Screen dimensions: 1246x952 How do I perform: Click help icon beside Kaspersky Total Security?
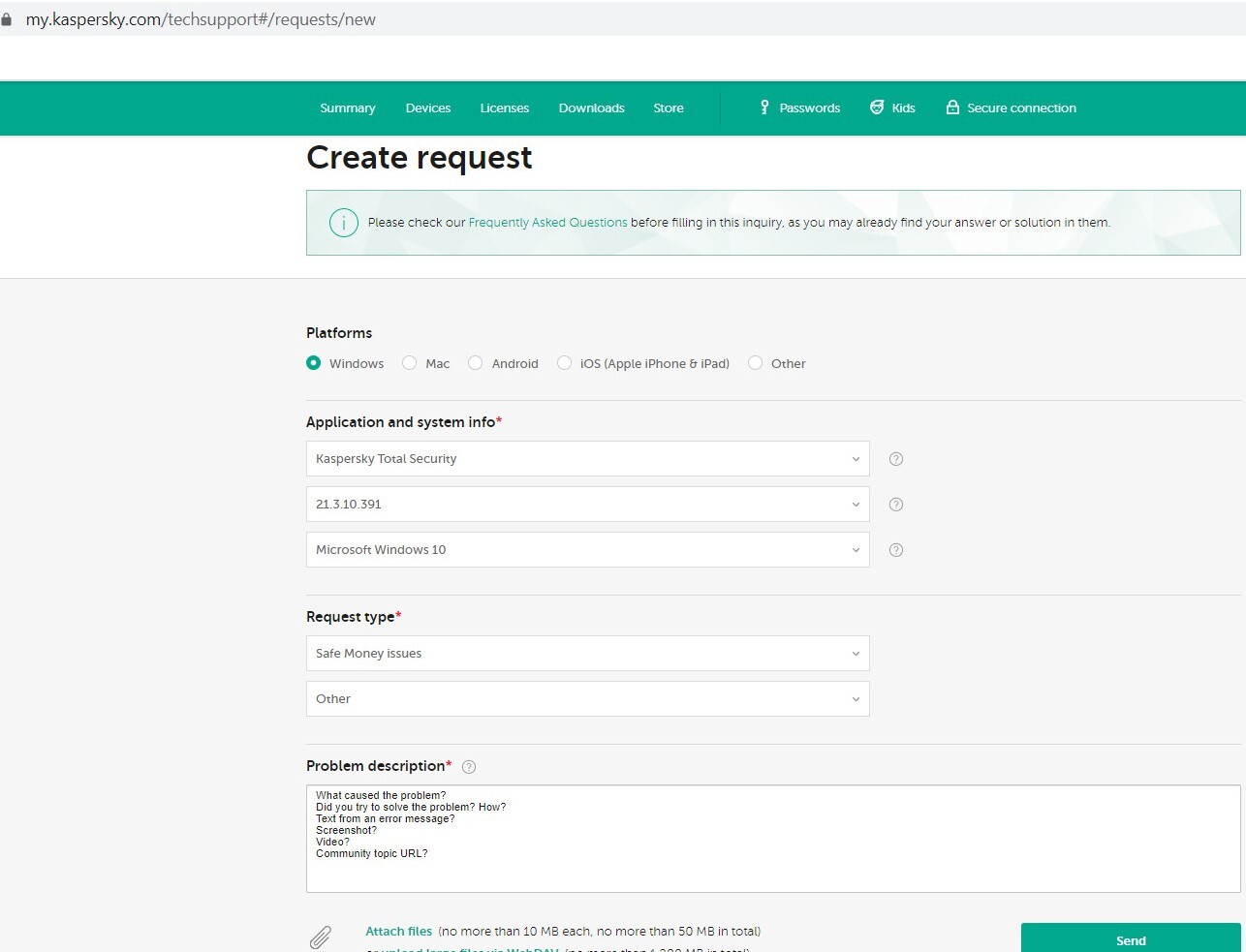[x=896, y=459]
